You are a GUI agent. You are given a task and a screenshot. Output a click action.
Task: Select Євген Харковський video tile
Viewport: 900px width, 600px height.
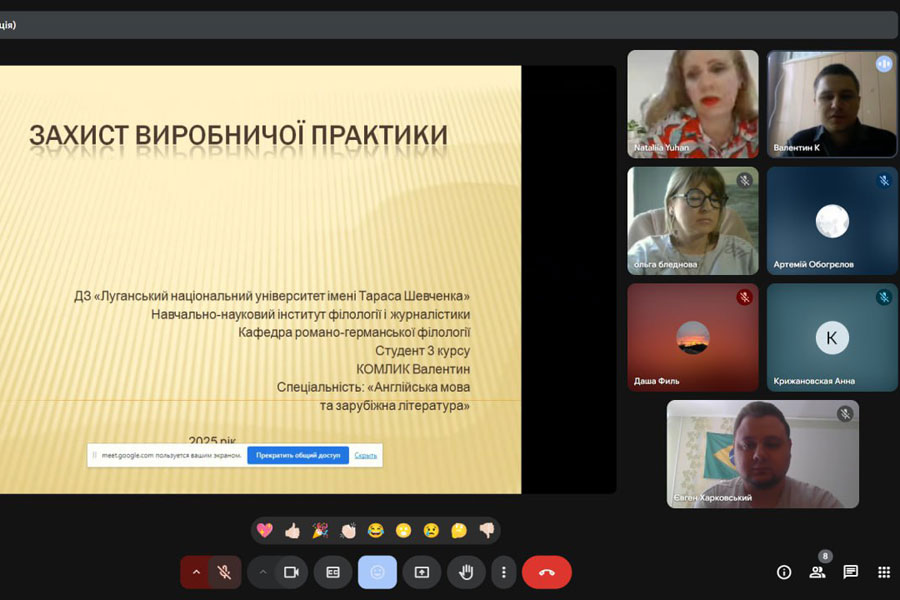tap(763, 454)
